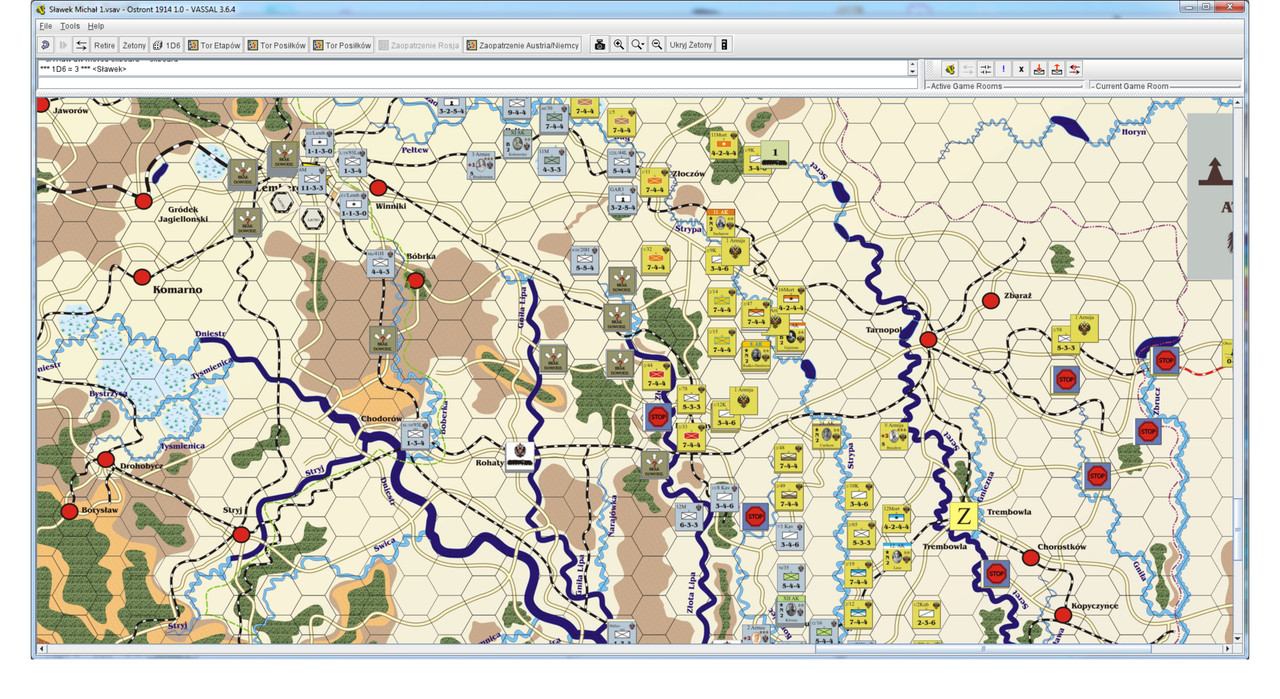Click the Retire button
The width and height of the screenshot is (1280, 699).
pos(104,45)
